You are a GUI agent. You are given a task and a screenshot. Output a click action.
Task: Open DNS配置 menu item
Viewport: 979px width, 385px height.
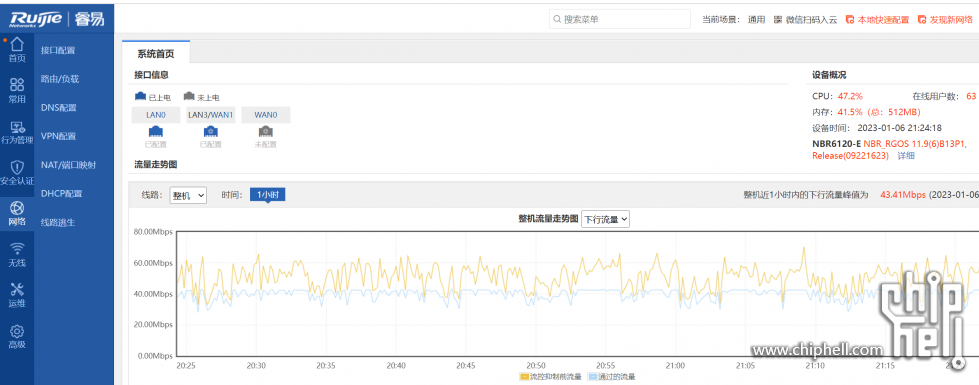tap(59, 108)
